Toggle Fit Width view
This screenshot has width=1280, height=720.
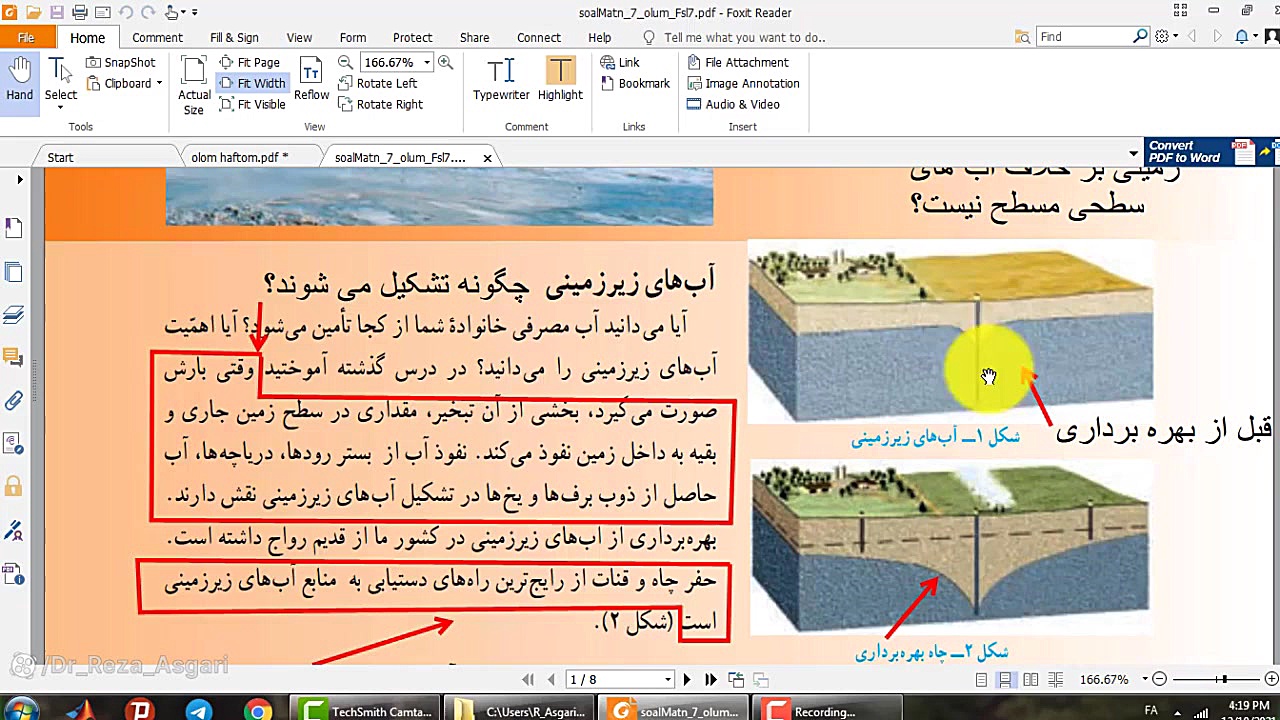tap(252, 83)
